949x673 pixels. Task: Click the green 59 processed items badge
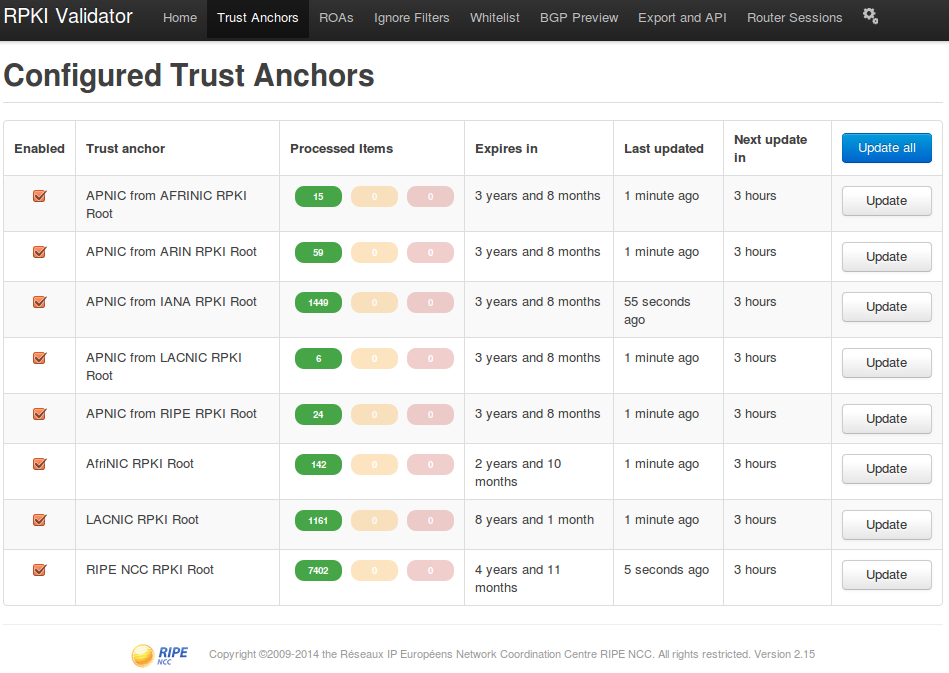point(318,252)
